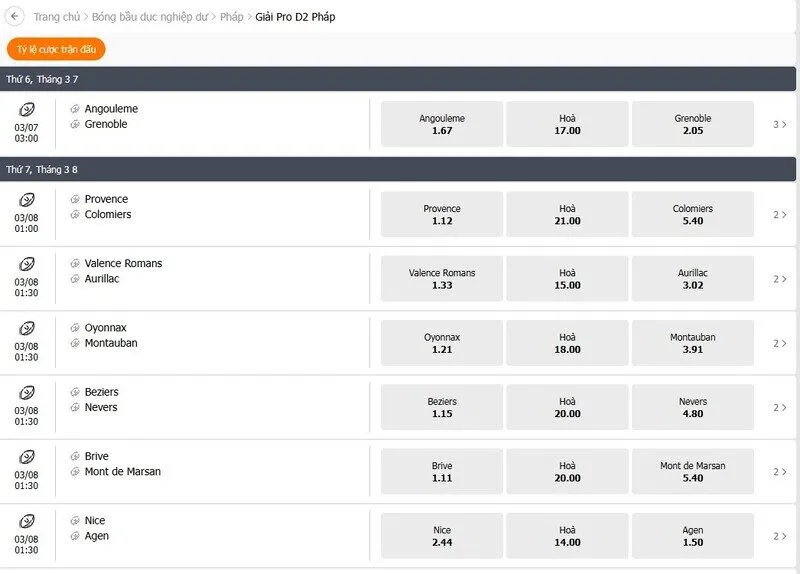Click the small icon beside Mont de Marsan team

tap(75, 472)
